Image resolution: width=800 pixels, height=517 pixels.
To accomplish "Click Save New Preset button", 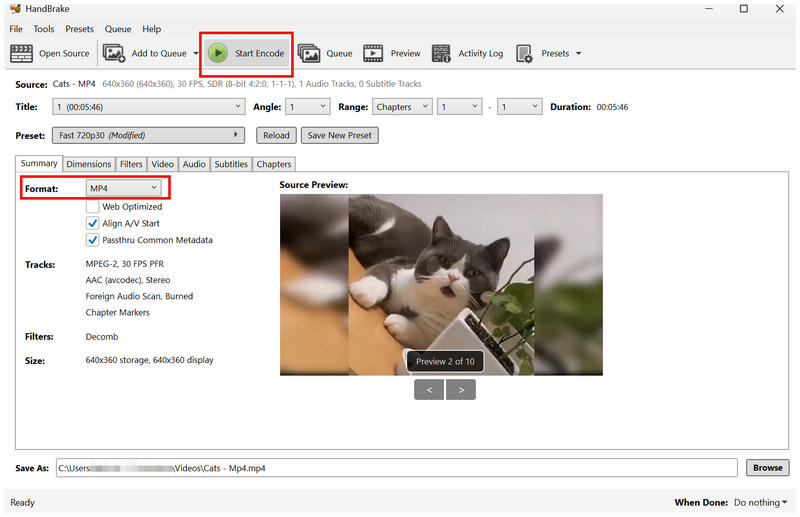I will click(340, 135).
